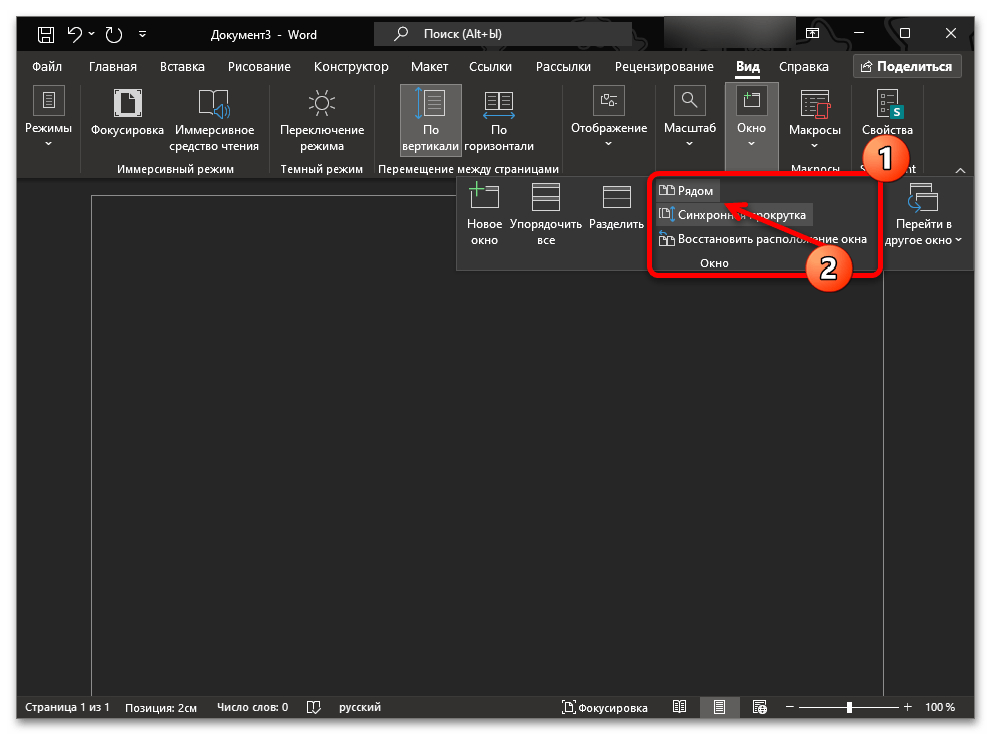Image resolution: width=991 pixels, height=735 pixels.
Task: Expand the Modes (Режимы) dropdown
Action: [48, 120]
